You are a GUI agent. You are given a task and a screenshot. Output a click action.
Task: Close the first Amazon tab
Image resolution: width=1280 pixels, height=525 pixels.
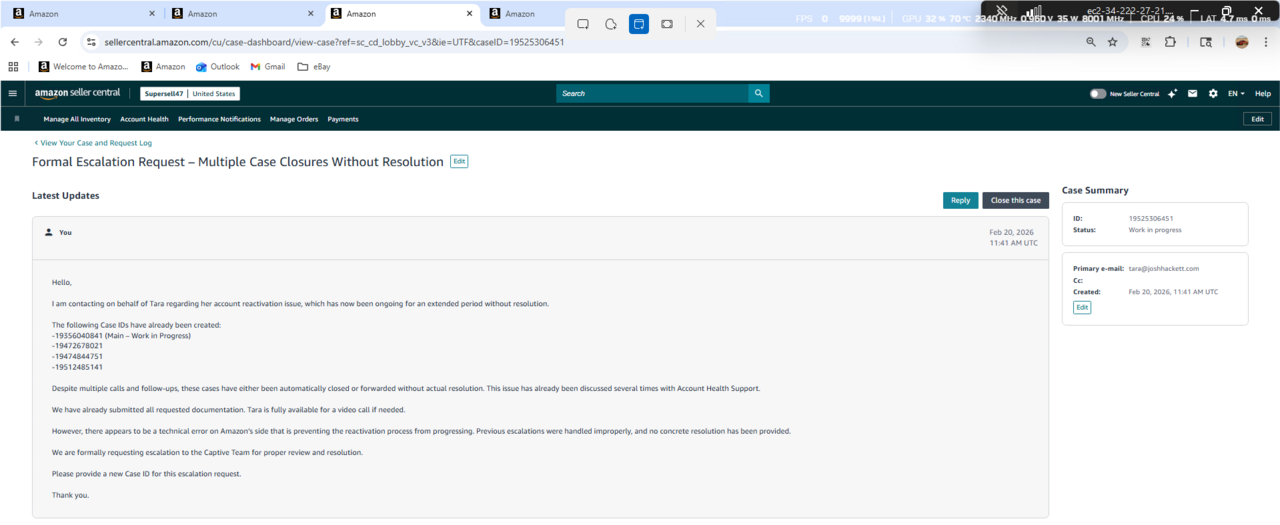point(152,14)
